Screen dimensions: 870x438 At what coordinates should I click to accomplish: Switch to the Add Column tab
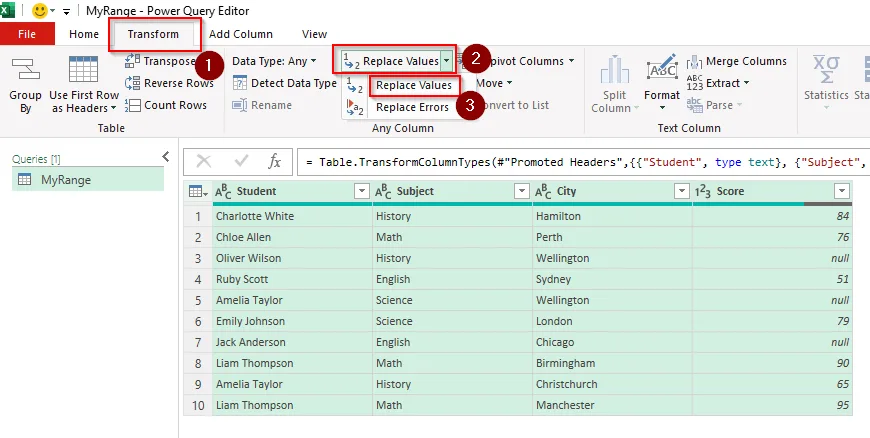241,34
